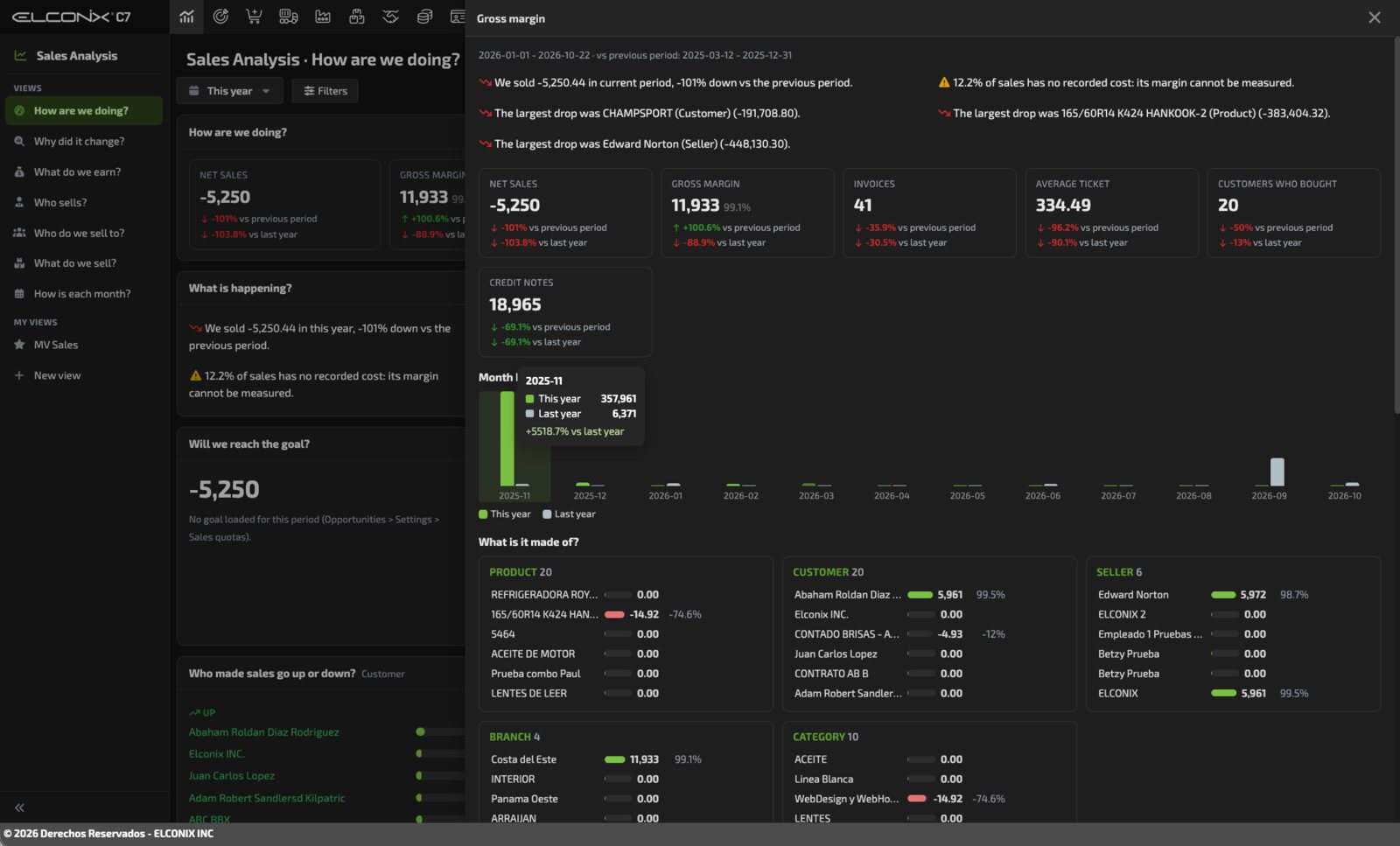The image size is (1400, 846).
Task: Collapse the sidebar with double chevron icon
Action: point(19,808)
